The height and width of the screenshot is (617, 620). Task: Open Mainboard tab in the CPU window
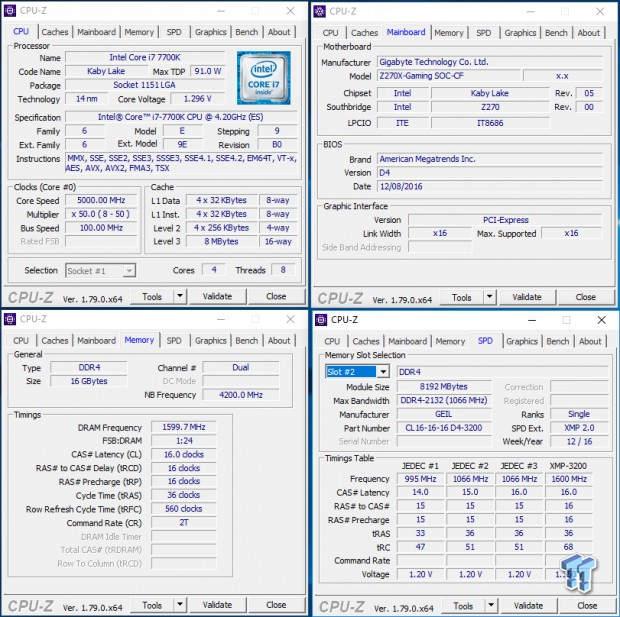point(96,32)
